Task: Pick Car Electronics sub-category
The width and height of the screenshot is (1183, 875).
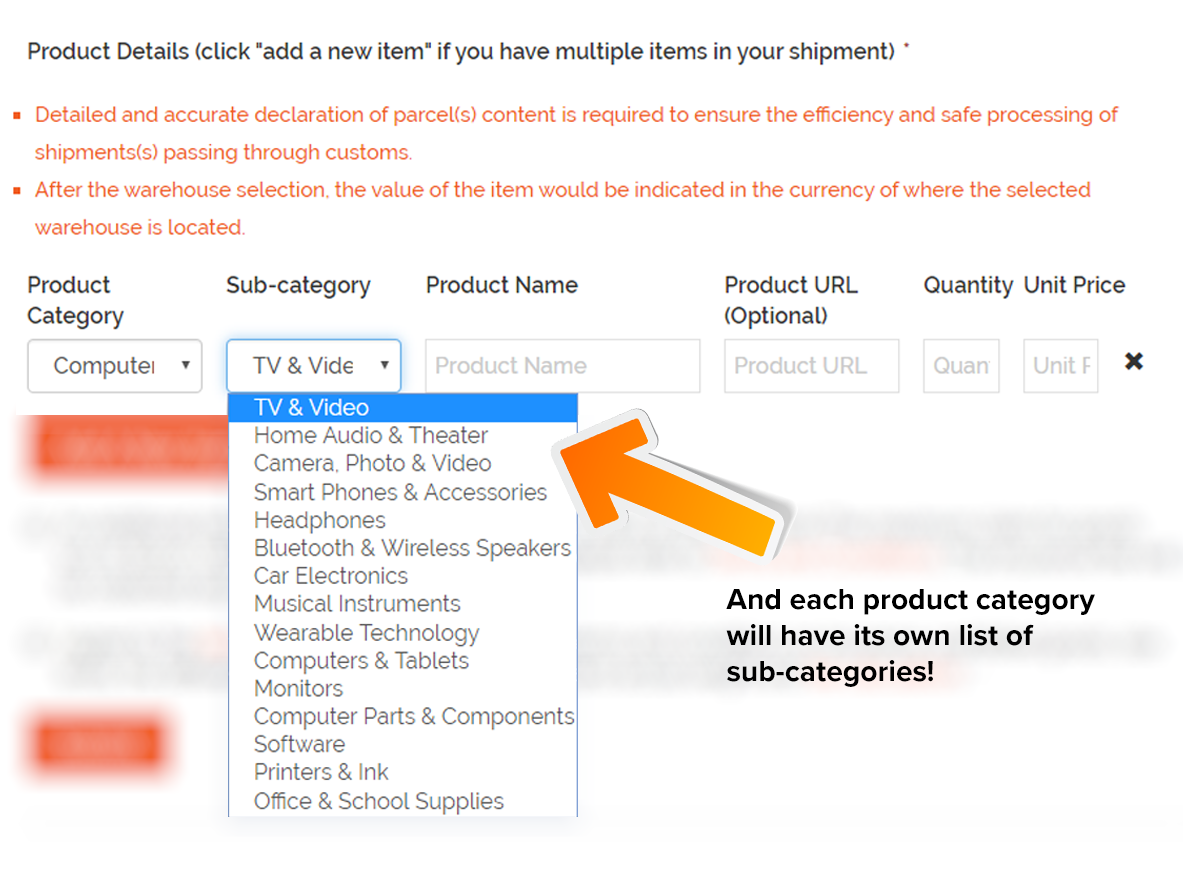Action: point(403,576)
